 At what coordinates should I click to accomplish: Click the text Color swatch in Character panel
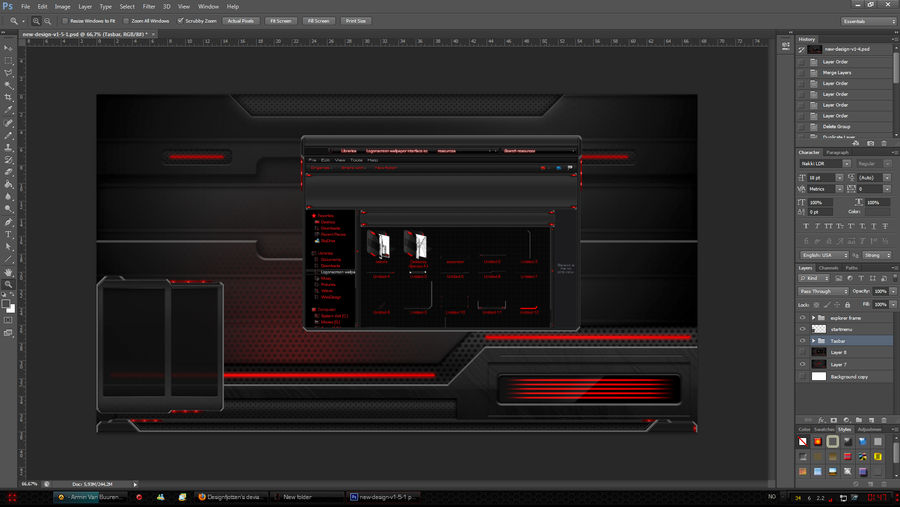877,212
